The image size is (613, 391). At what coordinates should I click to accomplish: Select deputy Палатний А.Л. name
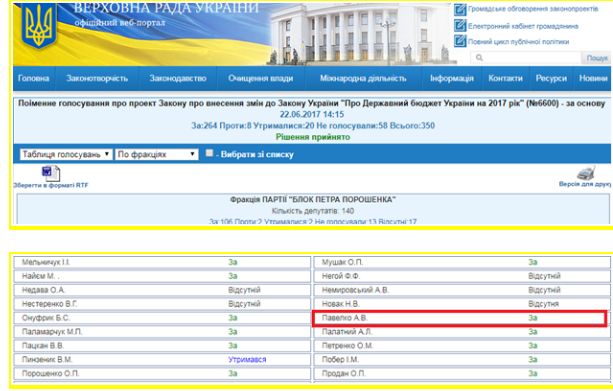pos(347,332)
